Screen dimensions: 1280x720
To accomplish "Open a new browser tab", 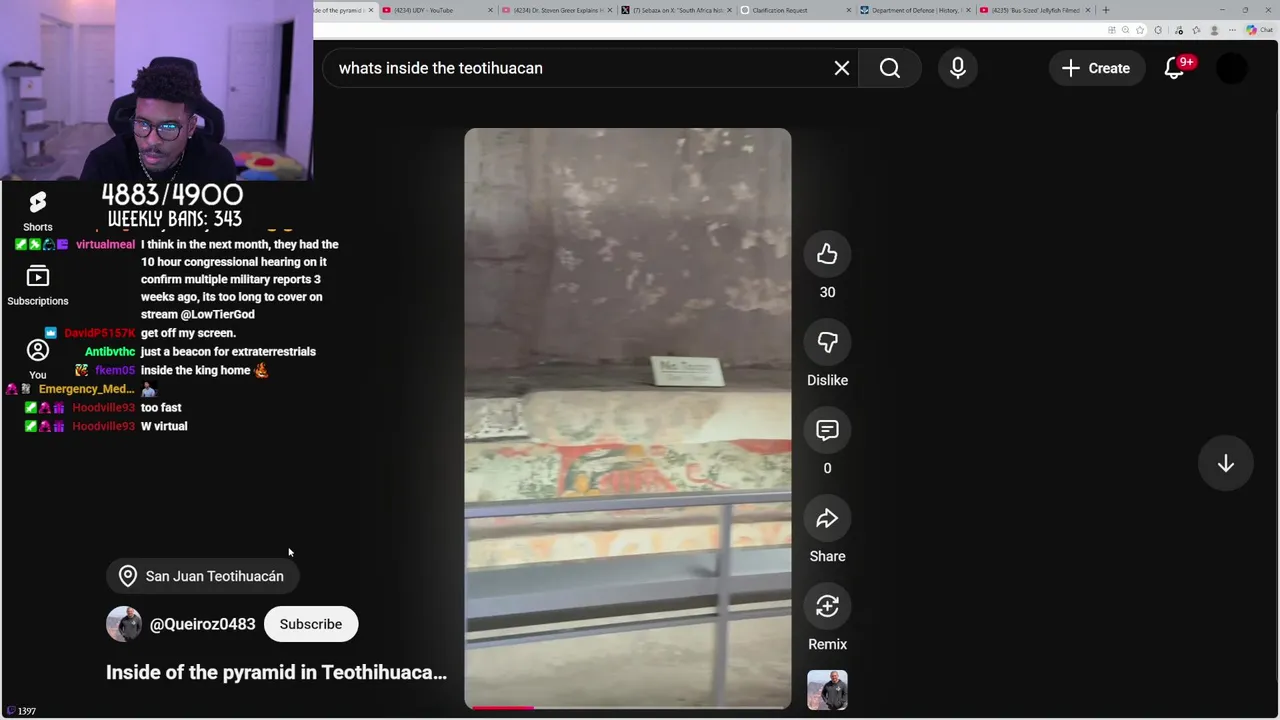I will (1105, 10).
